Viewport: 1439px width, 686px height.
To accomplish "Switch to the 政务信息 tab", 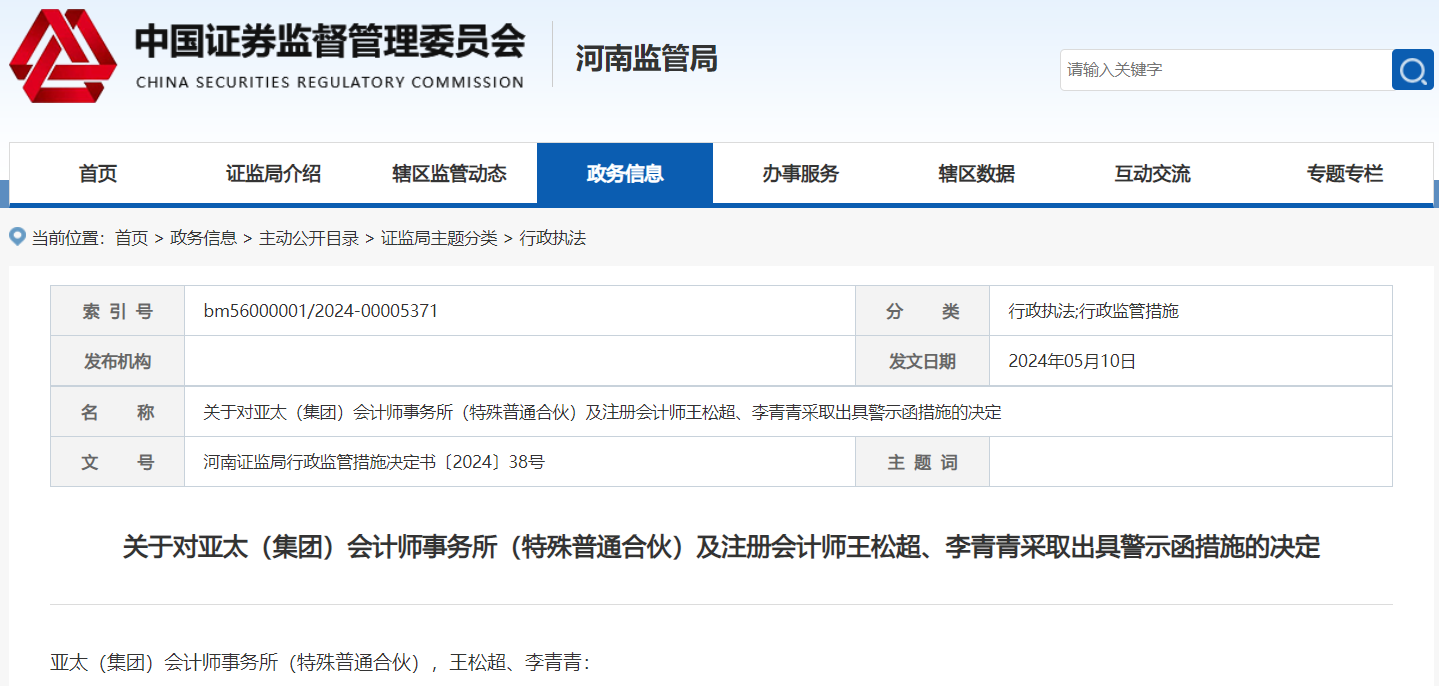I will (x=624, y=172).
